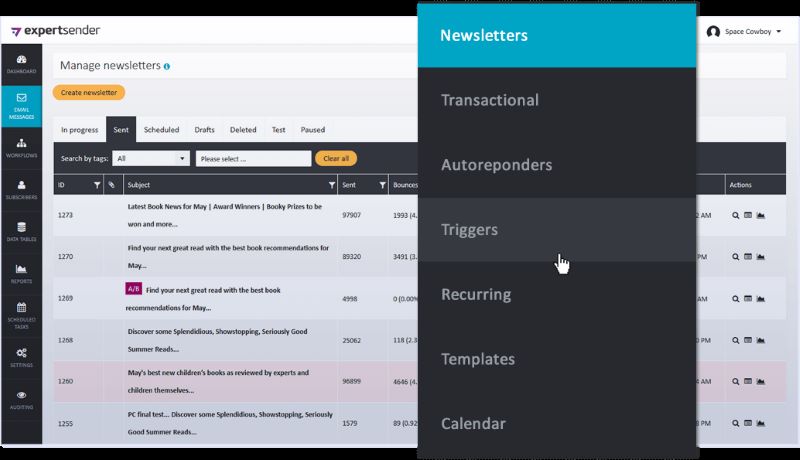This screenshot has height=460, width=800.
Task: Click the expertsender logo
Action: 56,31
